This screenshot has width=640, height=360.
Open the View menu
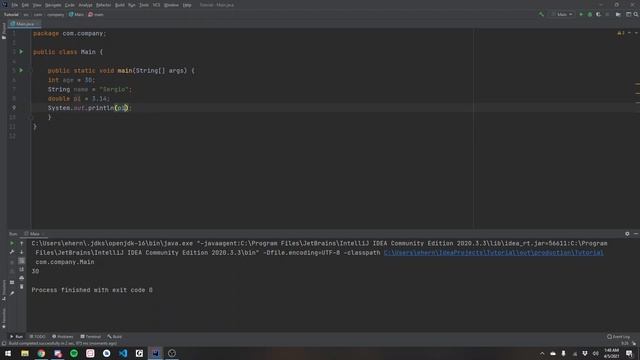[37, 5]
